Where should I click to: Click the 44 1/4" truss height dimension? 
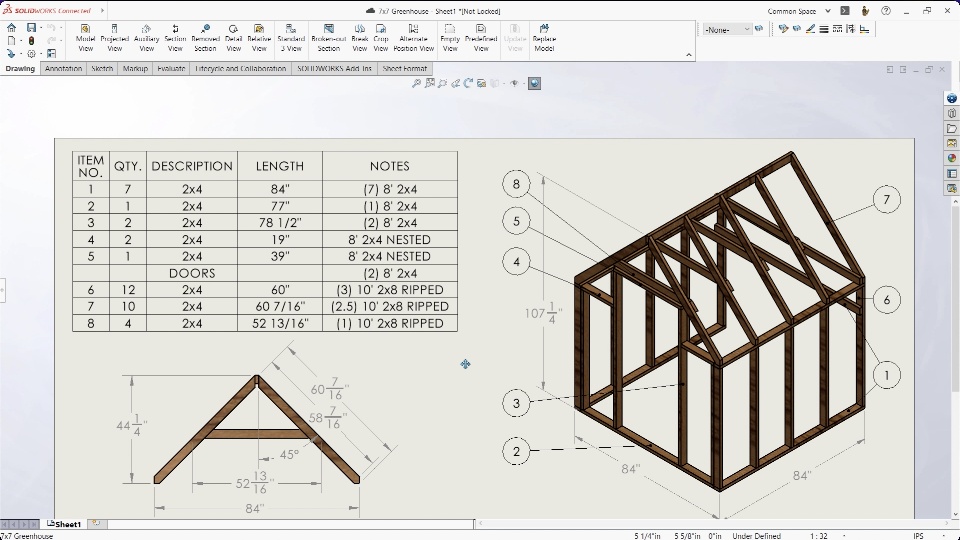coord(131,424)
